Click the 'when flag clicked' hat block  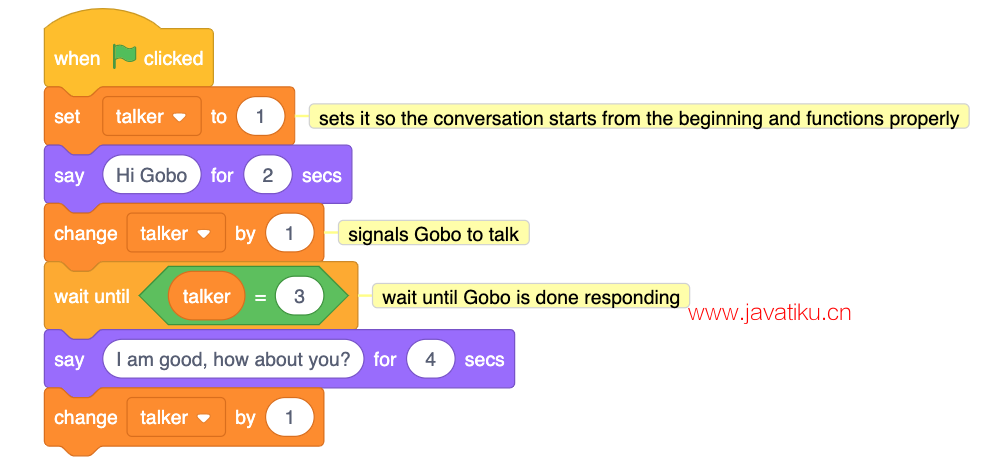coord(128,58)
